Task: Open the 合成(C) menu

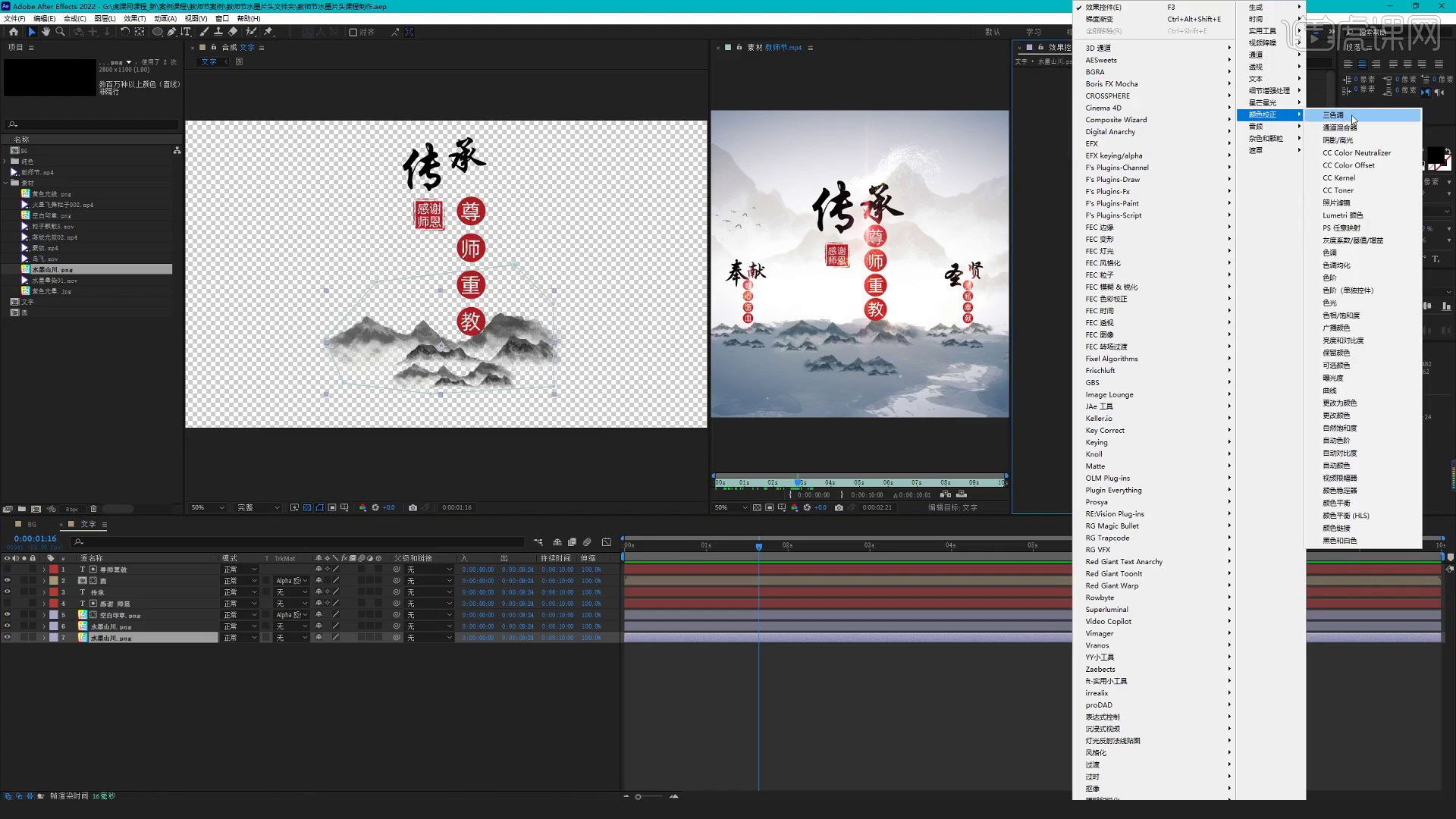Action: click(74, 18)
